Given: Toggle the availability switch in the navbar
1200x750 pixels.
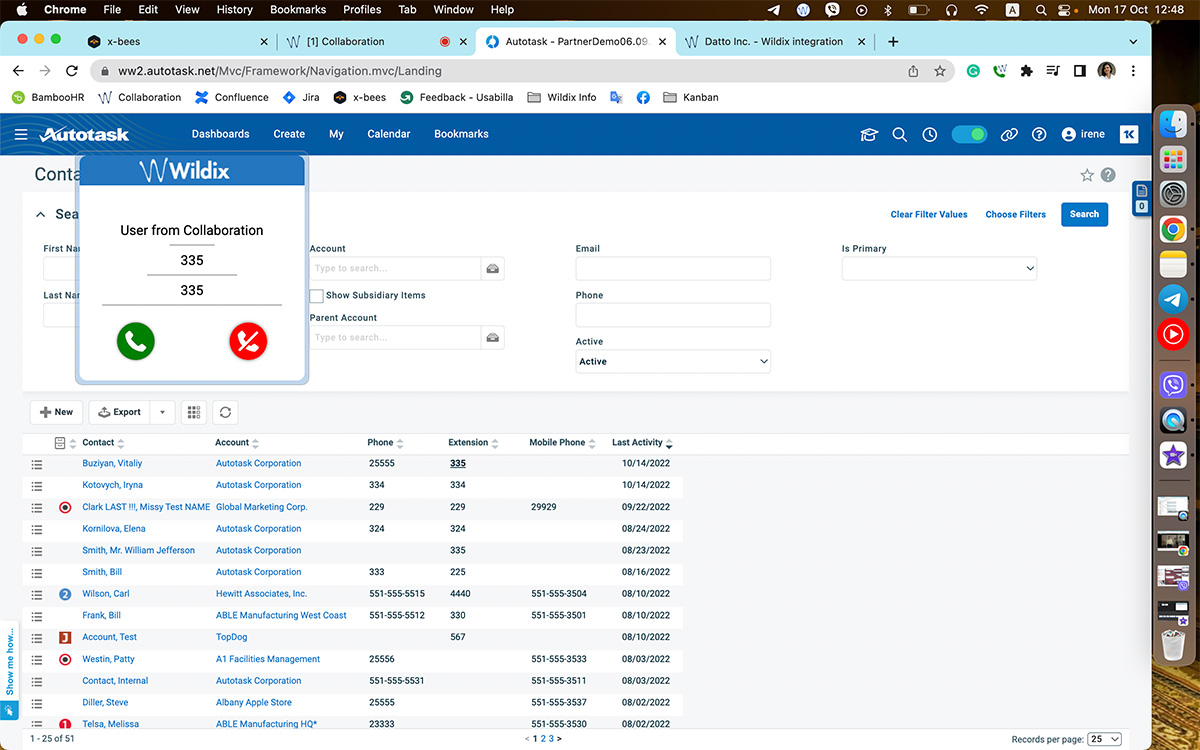Looking at the screenshot, I should point(969,132).
